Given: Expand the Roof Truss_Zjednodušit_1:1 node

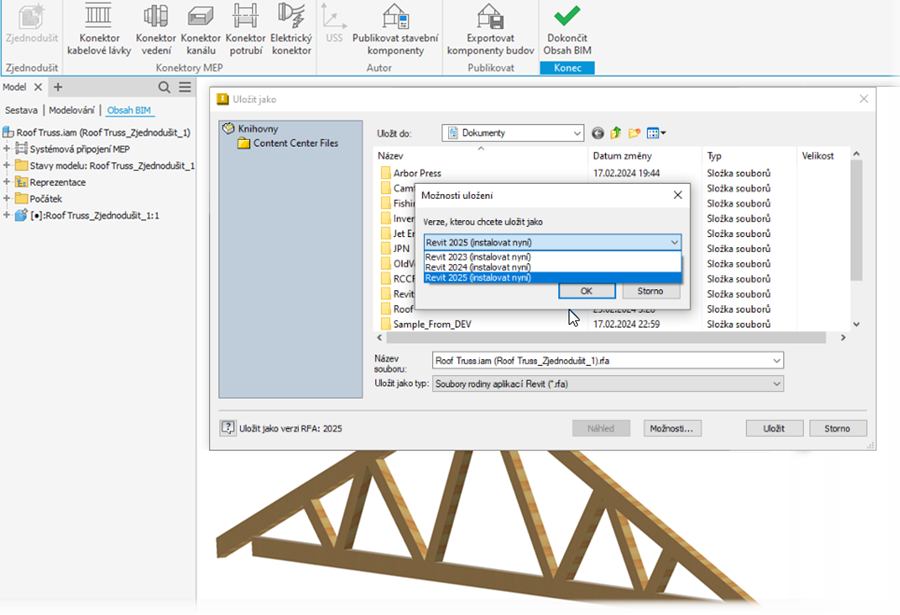Looking at the screenshot, I should click(6, 215).
